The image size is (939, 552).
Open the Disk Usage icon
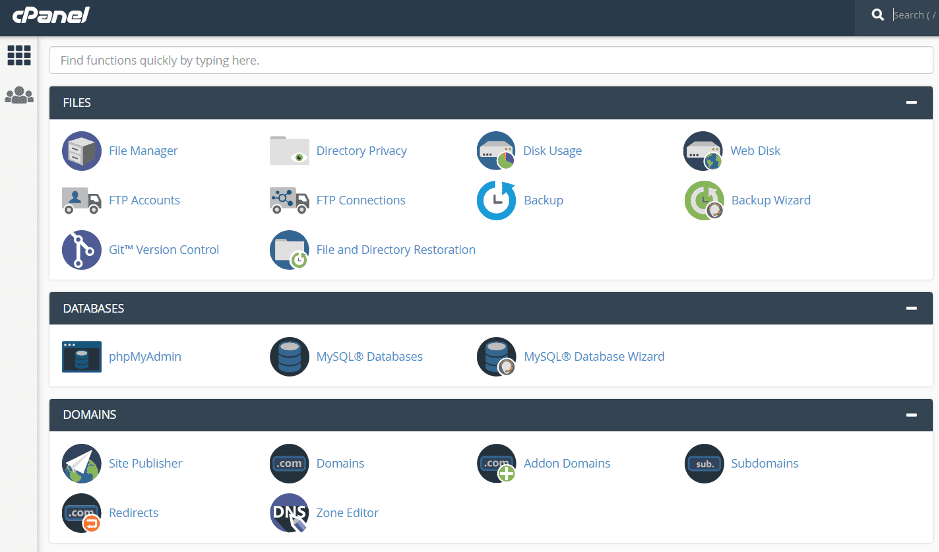point(496,151)
